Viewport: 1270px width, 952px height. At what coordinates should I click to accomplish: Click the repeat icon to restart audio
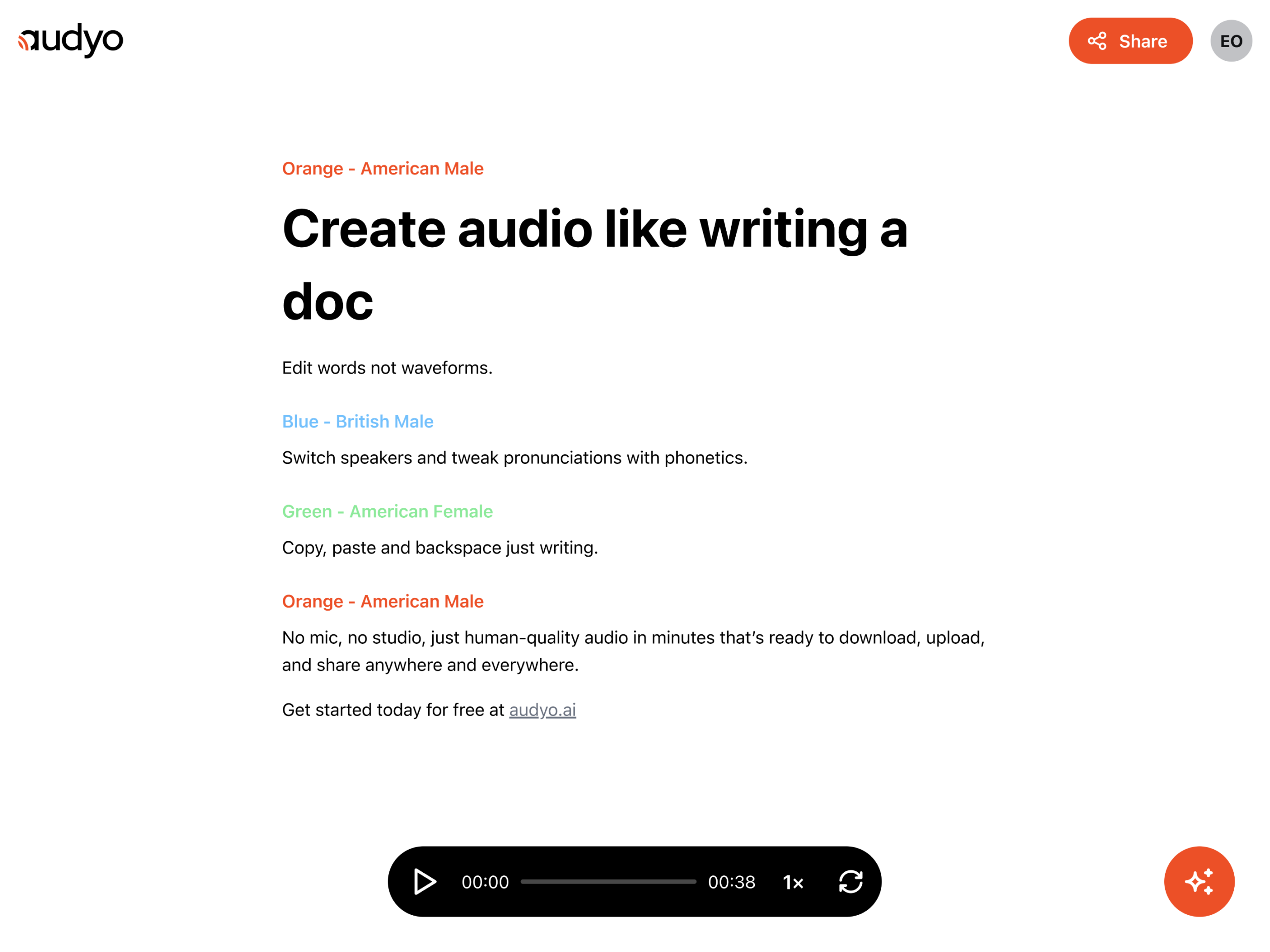[850, 882]
